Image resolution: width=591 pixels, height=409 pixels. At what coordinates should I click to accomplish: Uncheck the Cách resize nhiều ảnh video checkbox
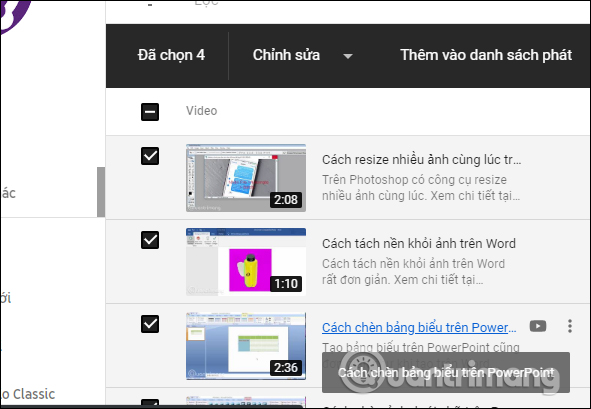click(150, 156)
